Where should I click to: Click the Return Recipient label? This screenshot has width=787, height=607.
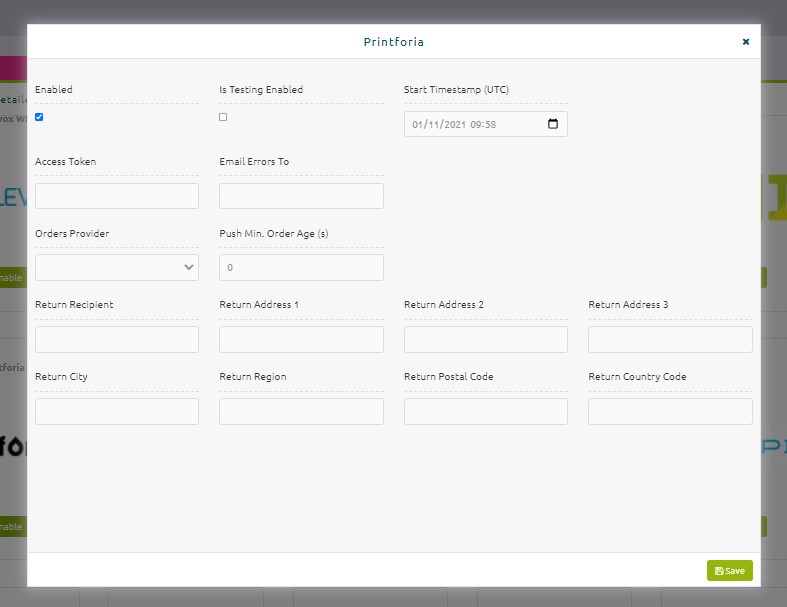coord(74,304)
